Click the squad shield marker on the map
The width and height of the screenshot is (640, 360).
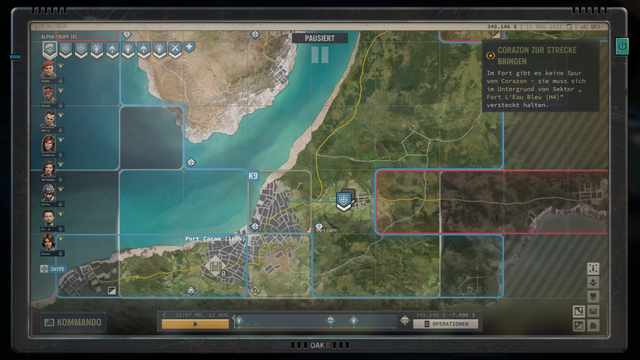[x=344, y=201]
